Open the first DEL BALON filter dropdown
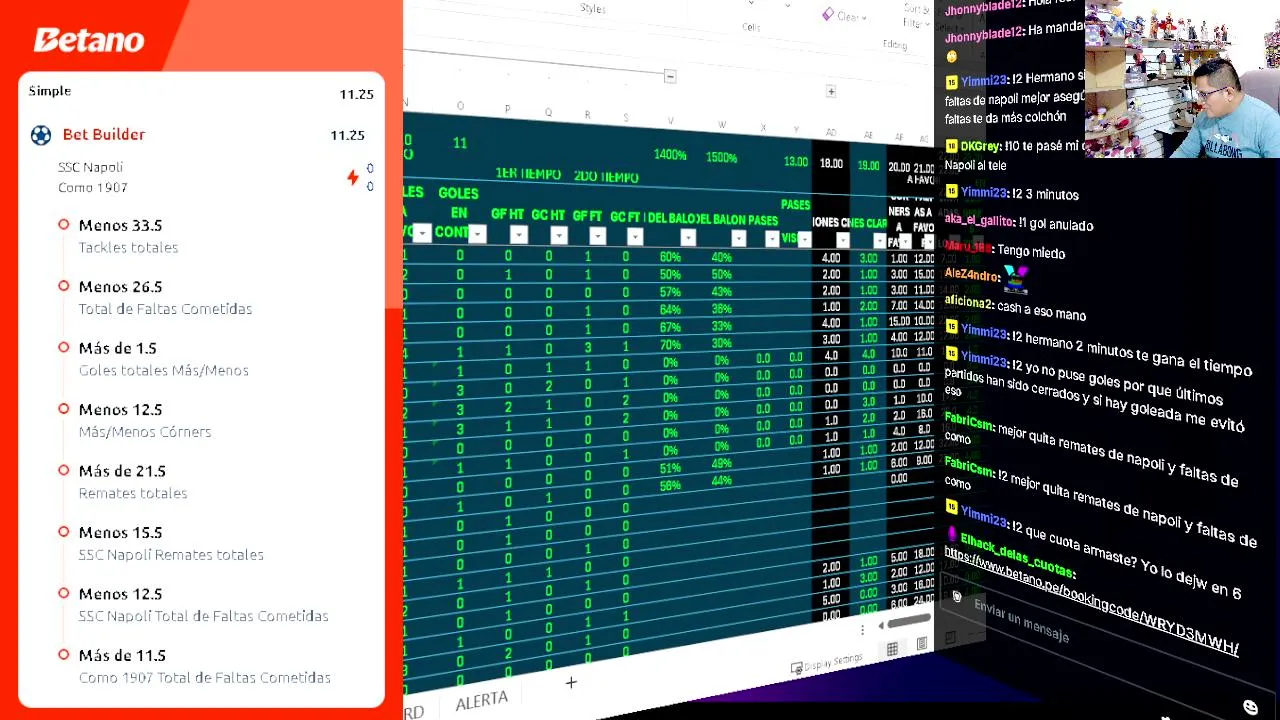The height and width of the screenshot is (720, 1280). pyautogui.click(x=688, y=238)
